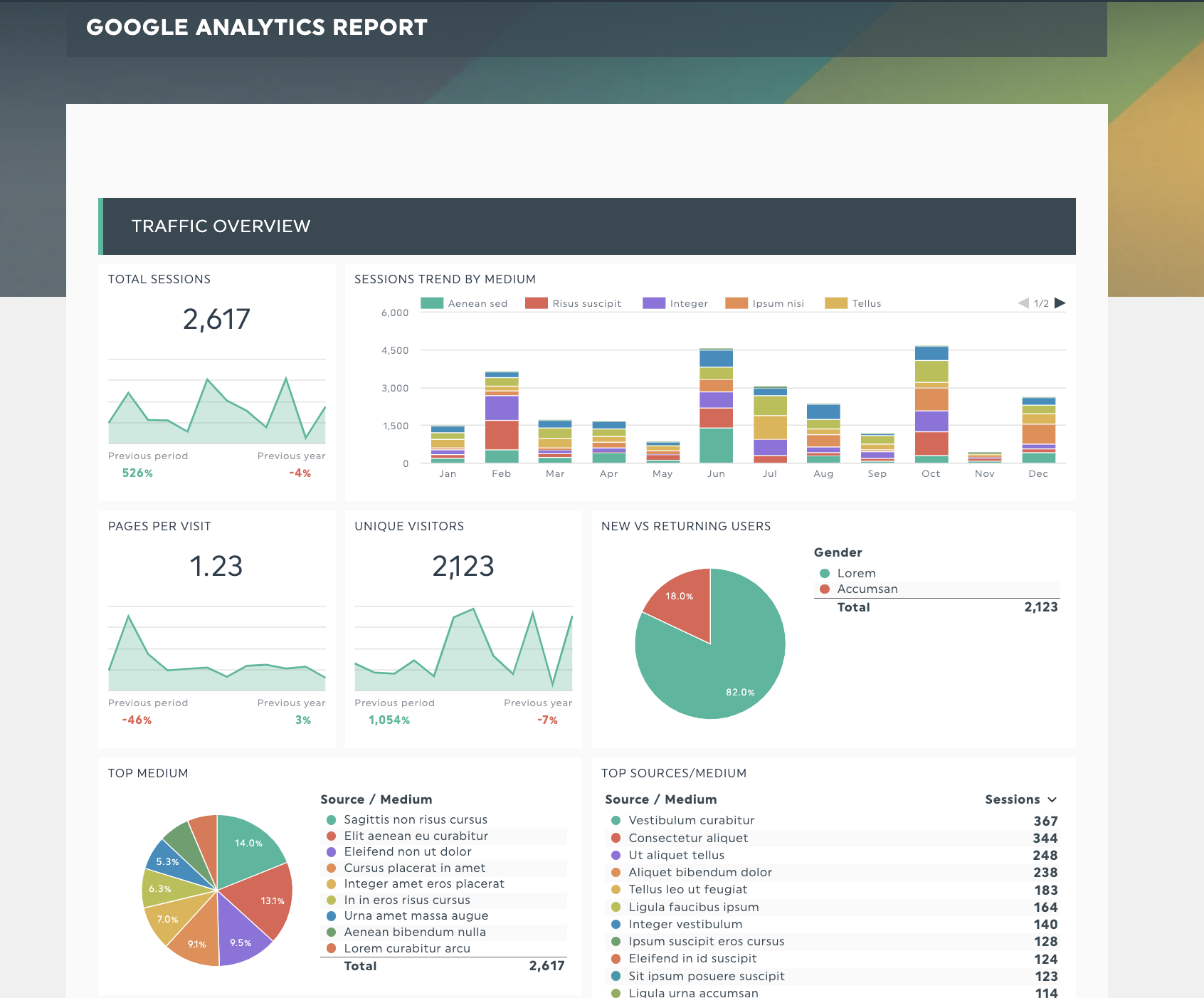1204x998 pixels.
Task: Click the Vestibulum curabitur source dot
Action: [615, 820]
